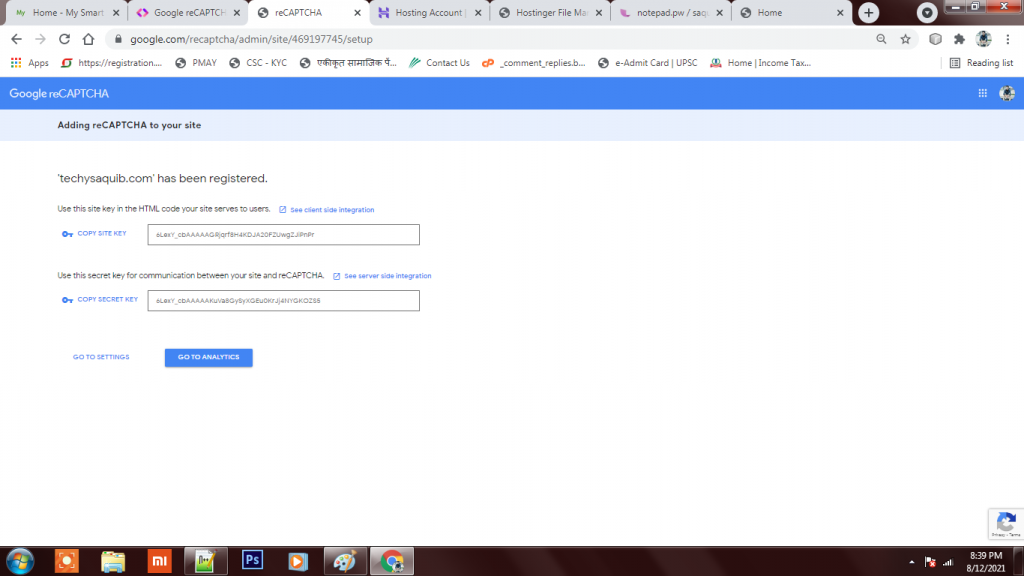Show hidden system tray icons
The width and height of the screenshot is (1024, 576).
pyautogui.click(x=912, y=562)
